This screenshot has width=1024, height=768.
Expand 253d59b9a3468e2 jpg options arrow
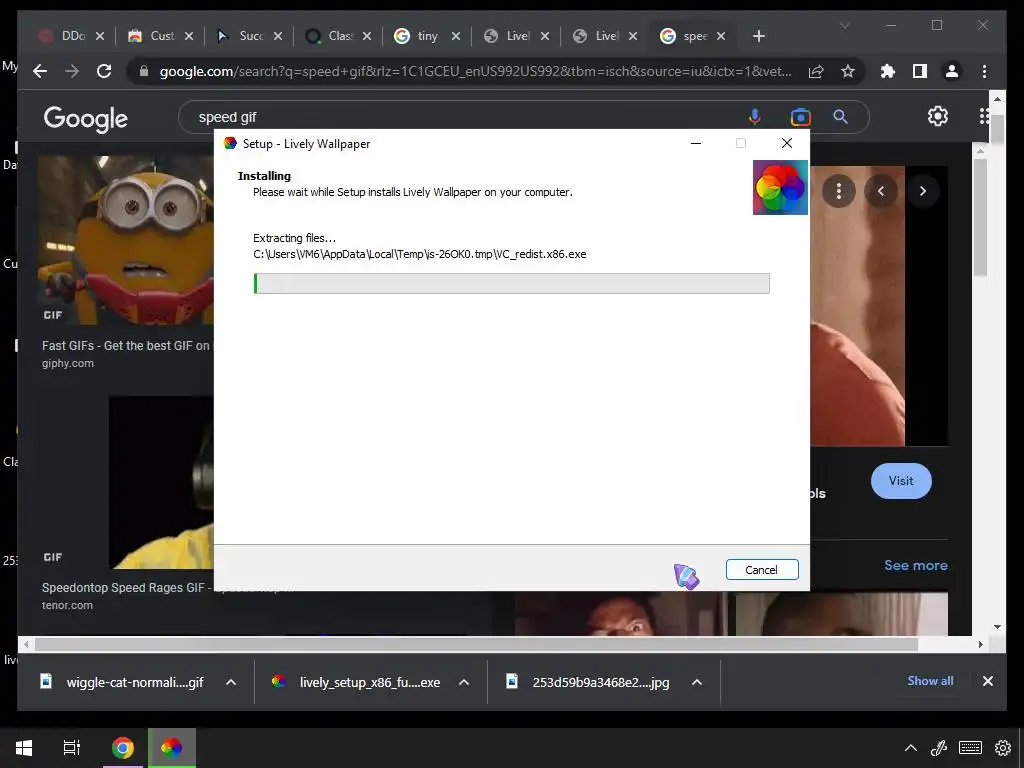point(697,682)
